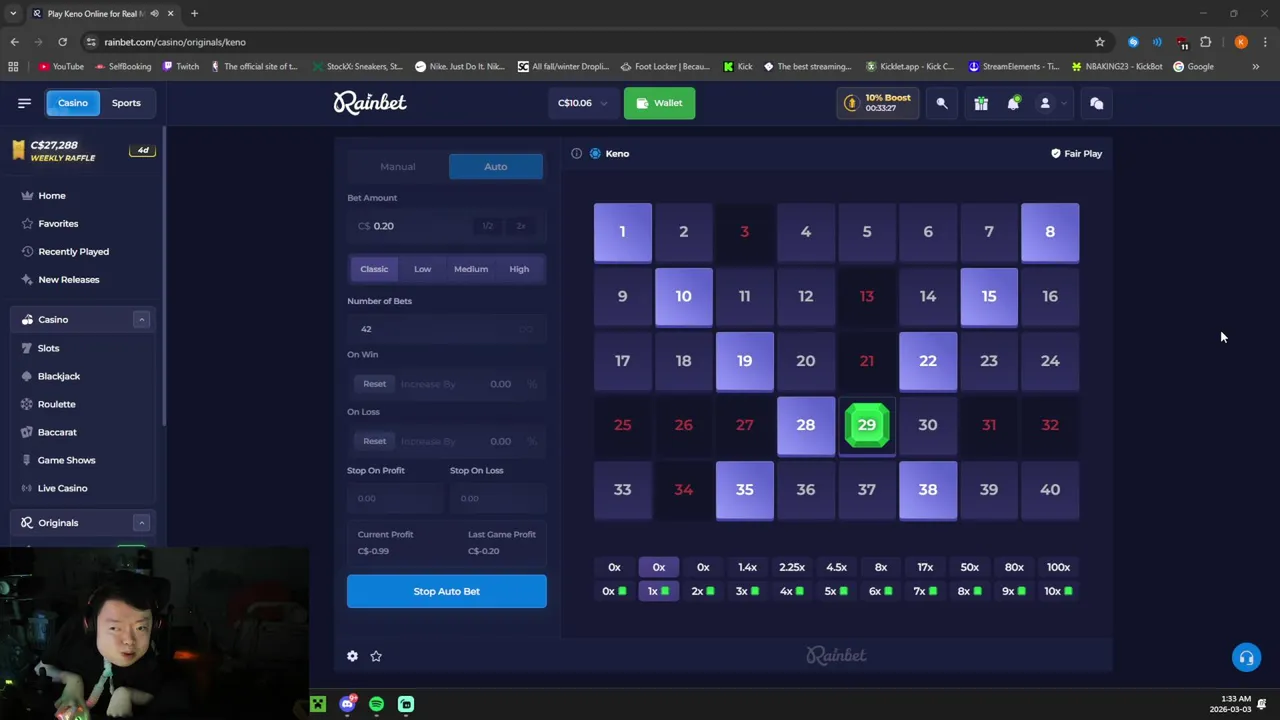1280x720 pixels.
Task: Collapse the Originals sidebar section
Action: 141,523
